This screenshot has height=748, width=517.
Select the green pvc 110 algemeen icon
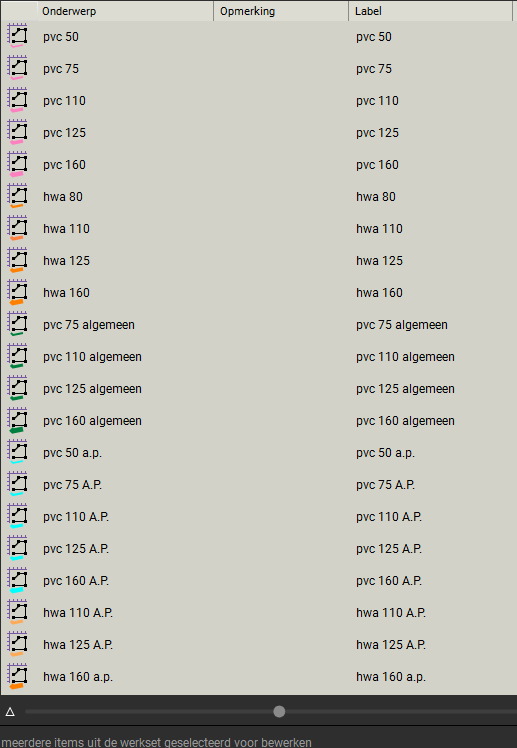click(18, 356)
